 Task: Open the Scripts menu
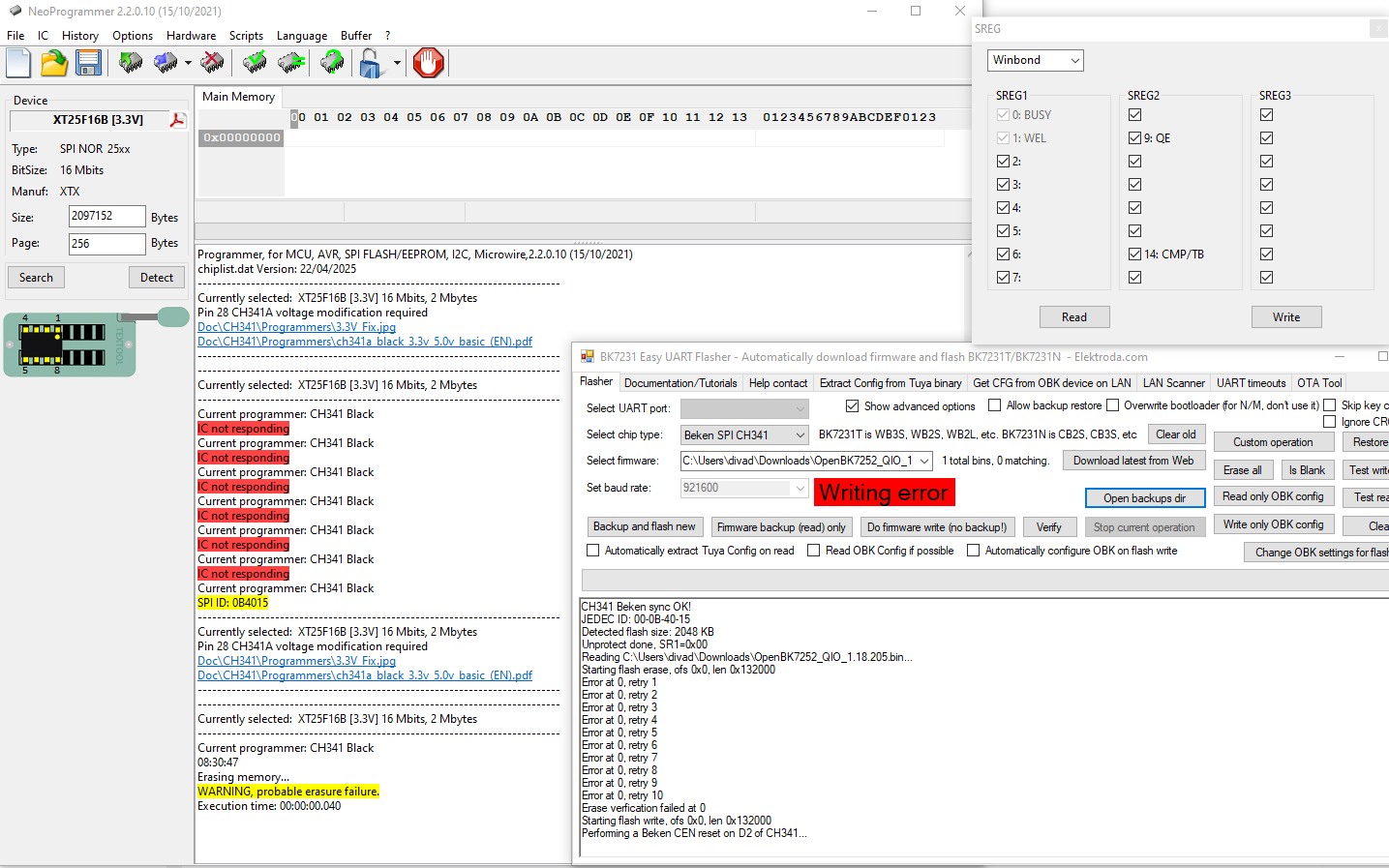pos(246,36)
